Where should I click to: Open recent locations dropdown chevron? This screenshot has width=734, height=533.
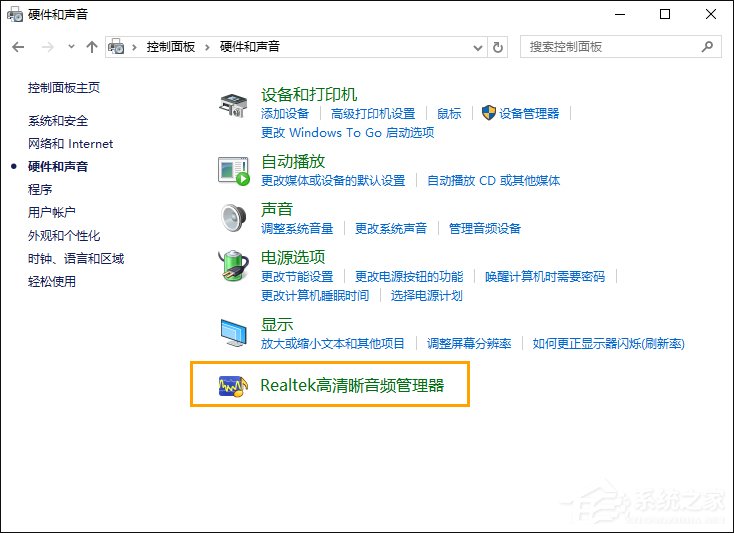point(71,47)
